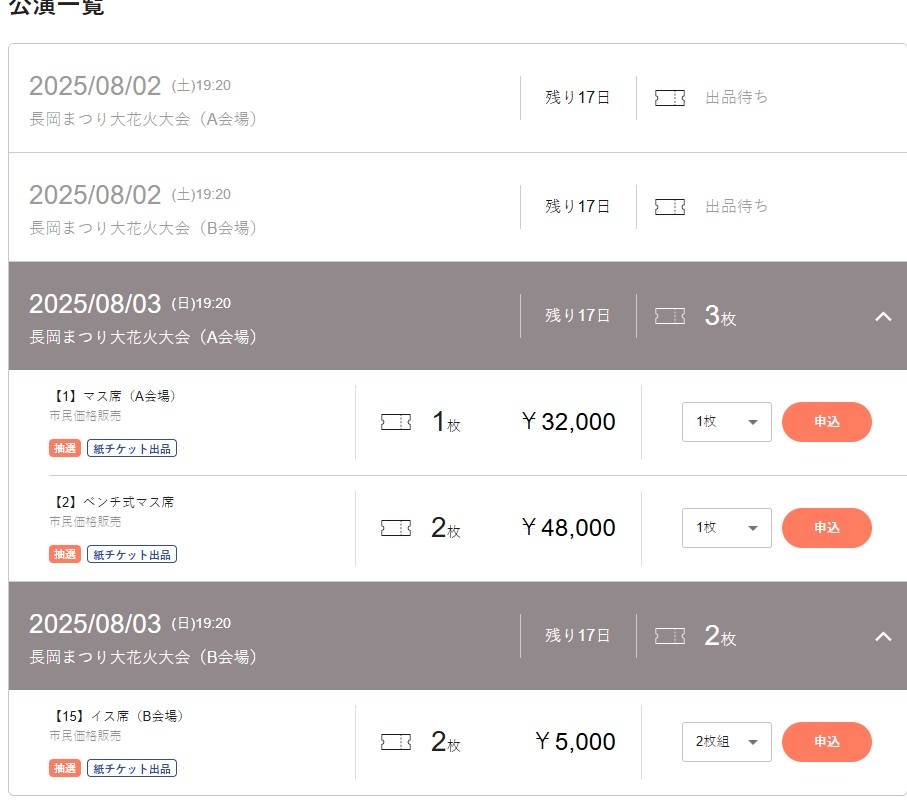Click ticket icon beside マス席 1枚

pos(396,422)
